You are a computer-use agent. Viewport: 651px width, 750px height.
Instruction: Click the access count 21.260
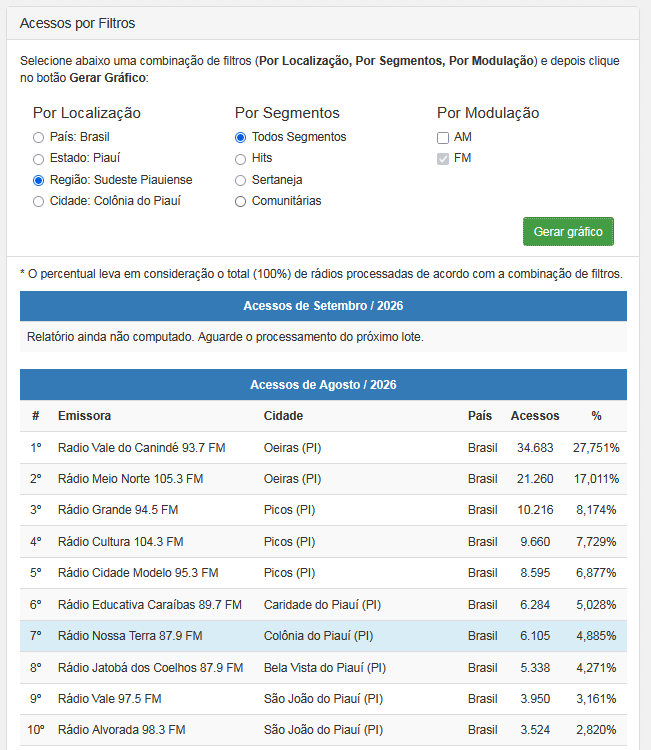point(535,479)
